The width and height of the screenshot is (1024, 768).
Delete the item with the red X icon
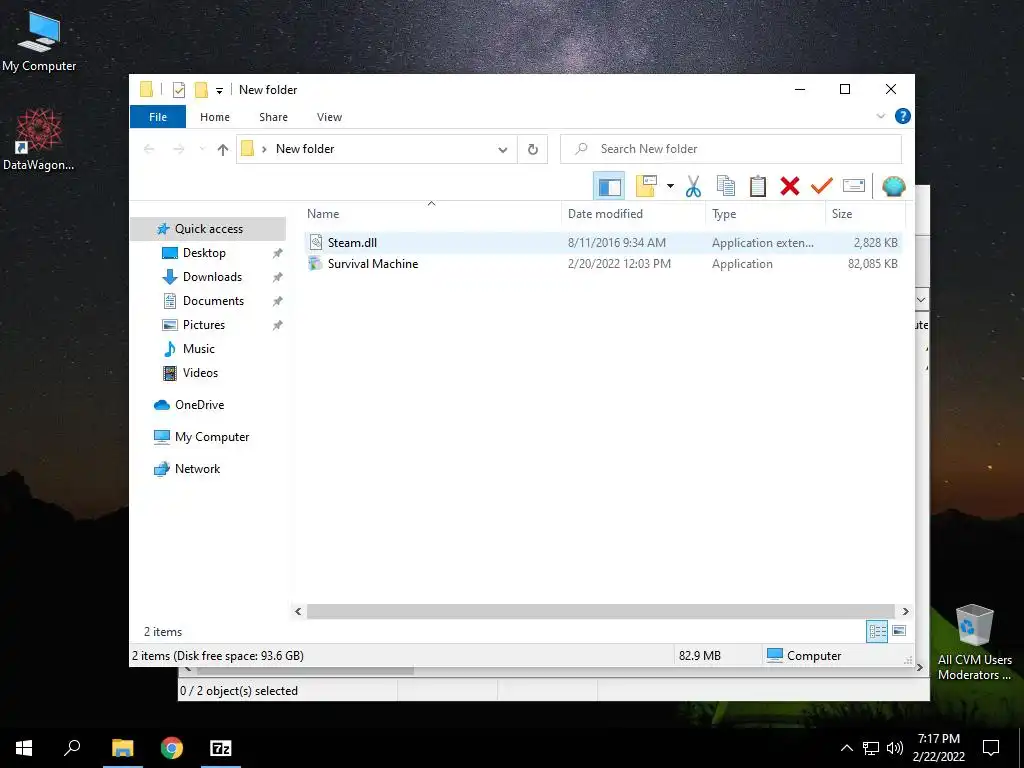click(790, 186)
